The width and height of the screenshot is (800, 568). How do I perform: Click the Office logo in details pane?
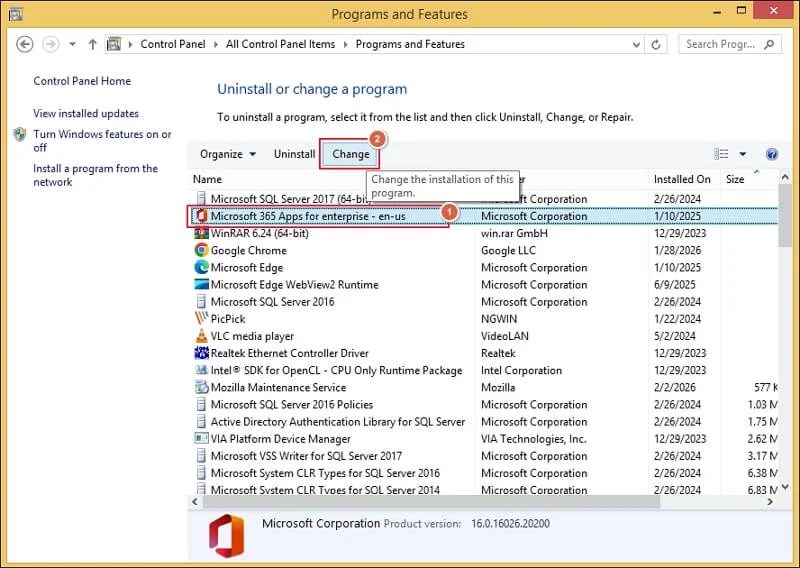point(227,536)
